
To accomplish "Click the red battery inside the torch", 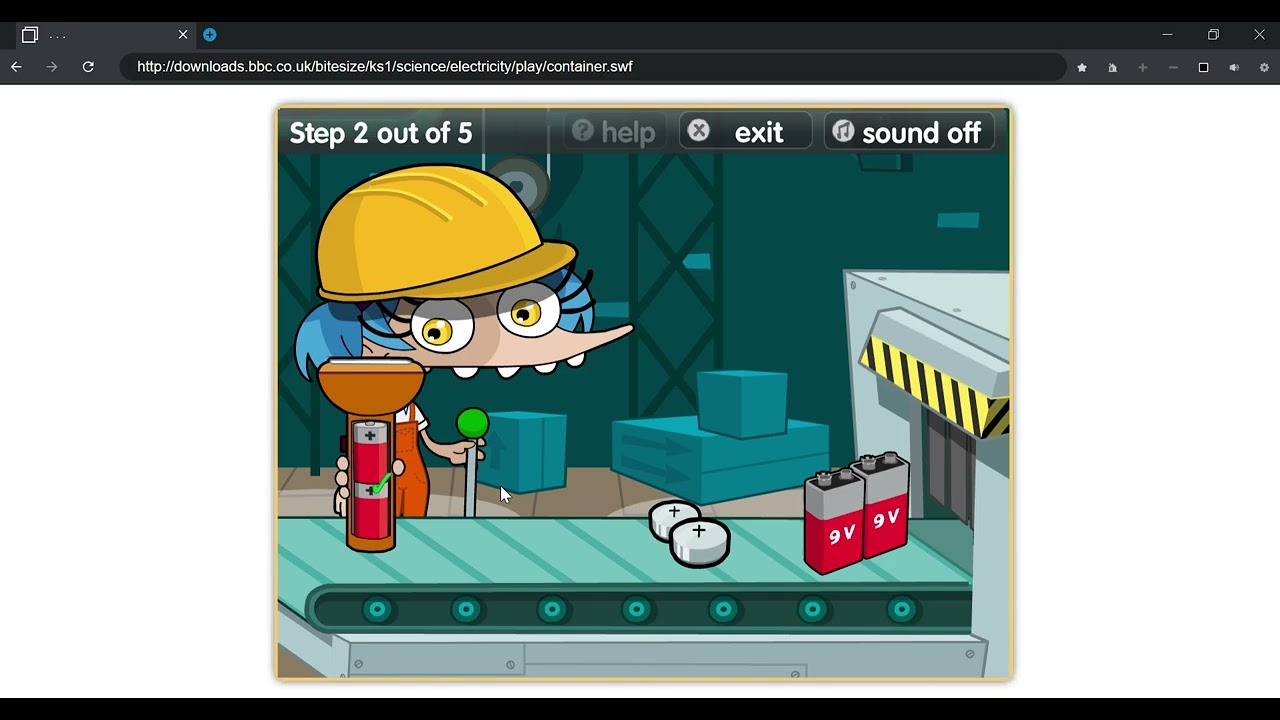I will coord(370,481).
